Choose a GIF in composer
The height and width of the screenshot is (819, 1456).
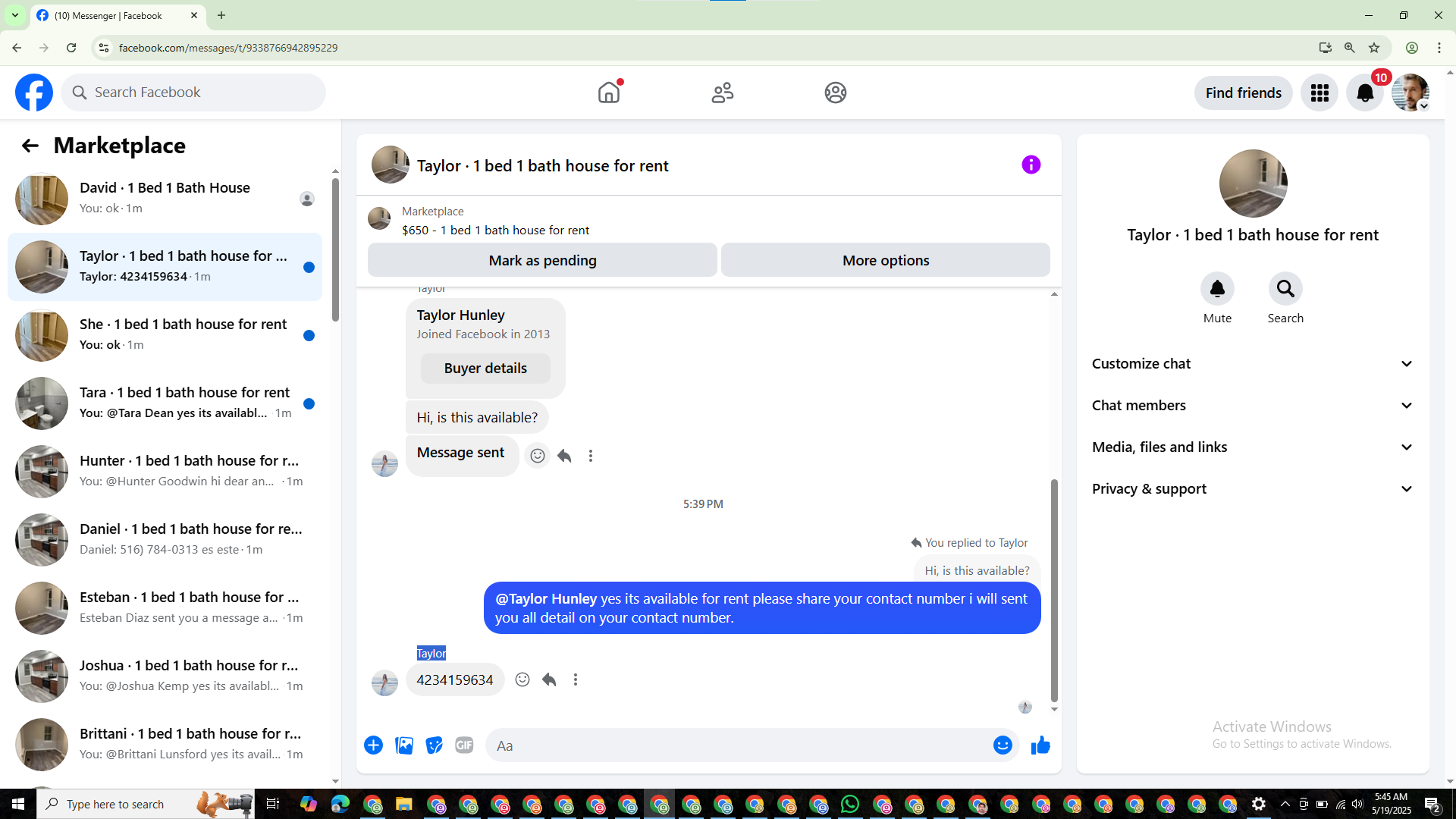pyautogui.click(x=464, y=745)
